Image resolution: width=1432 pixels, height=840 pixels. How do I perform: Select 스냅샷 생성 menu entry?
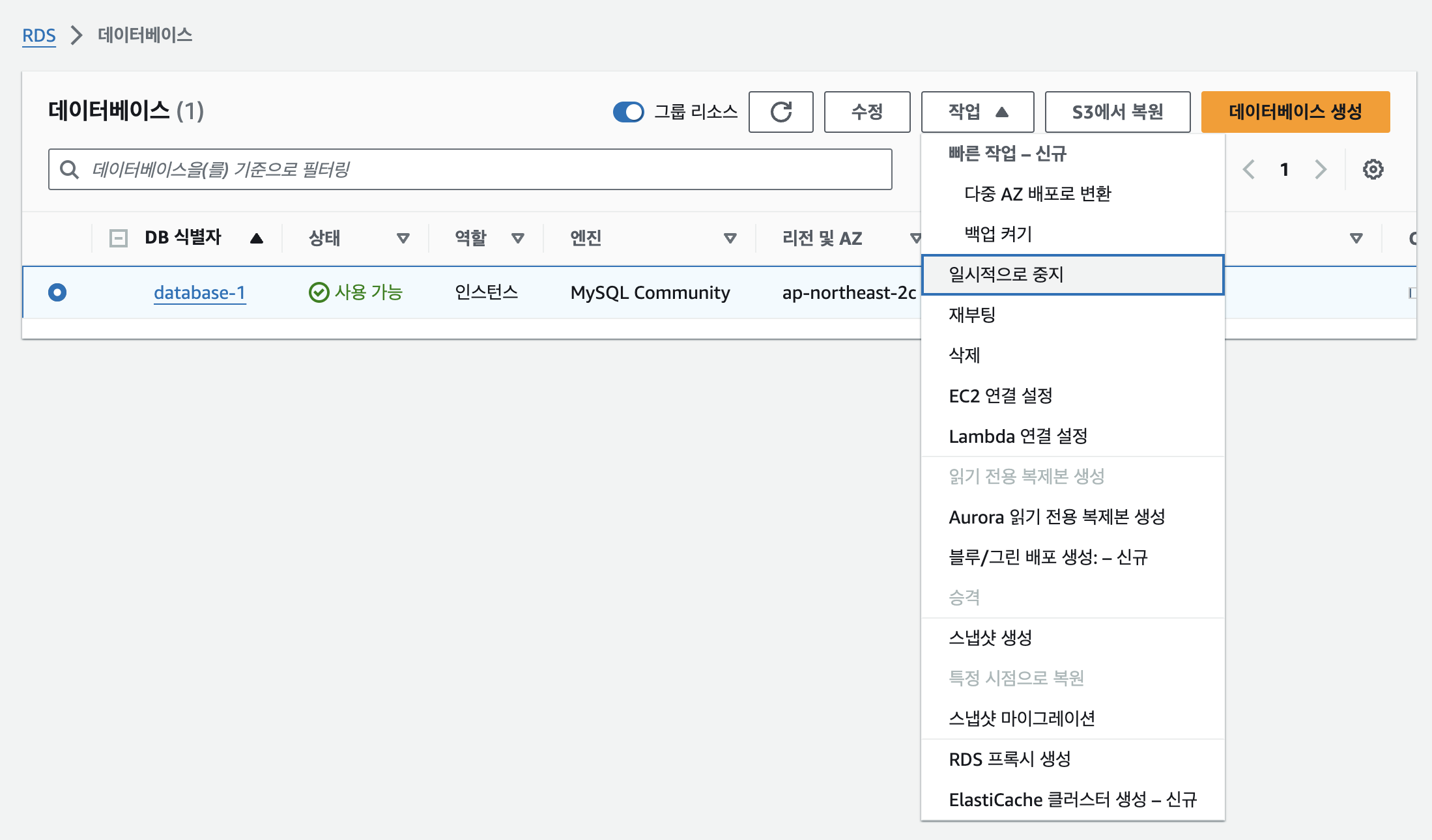pos(990,637)
